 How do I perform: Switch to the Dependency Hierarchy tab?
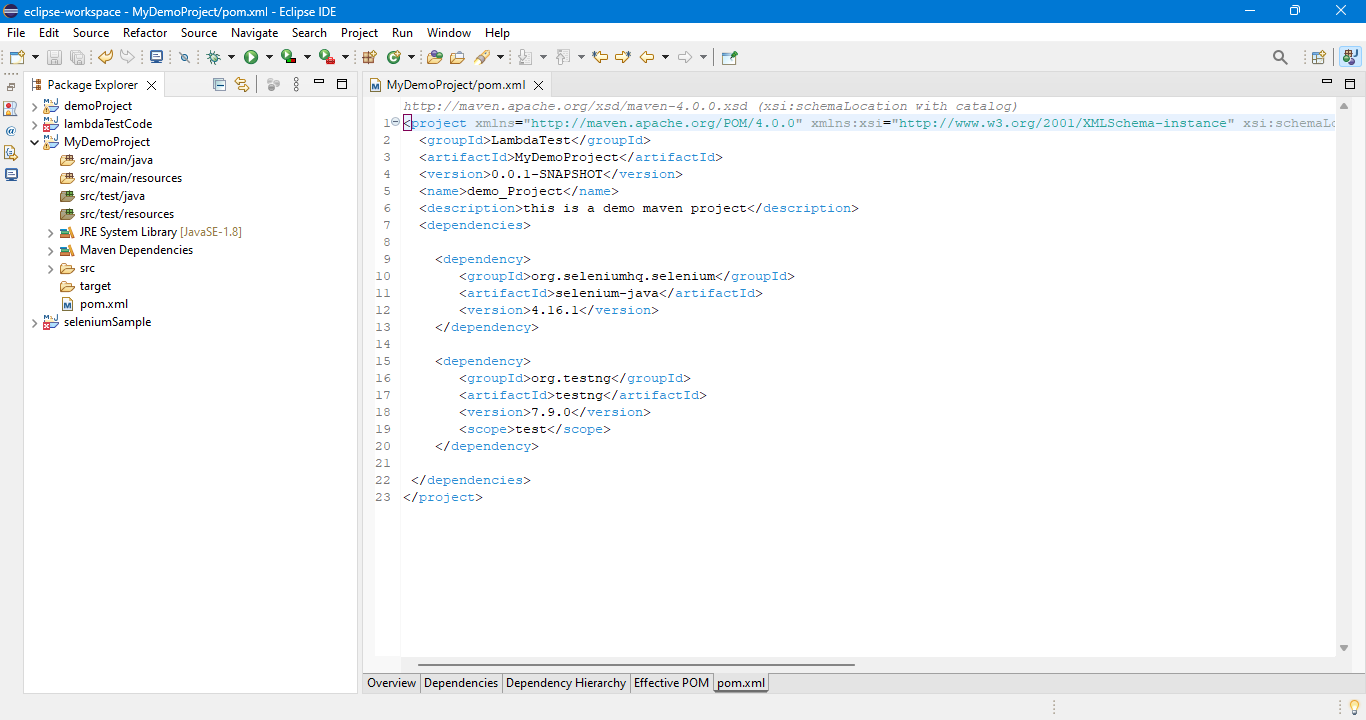(566, 683)
